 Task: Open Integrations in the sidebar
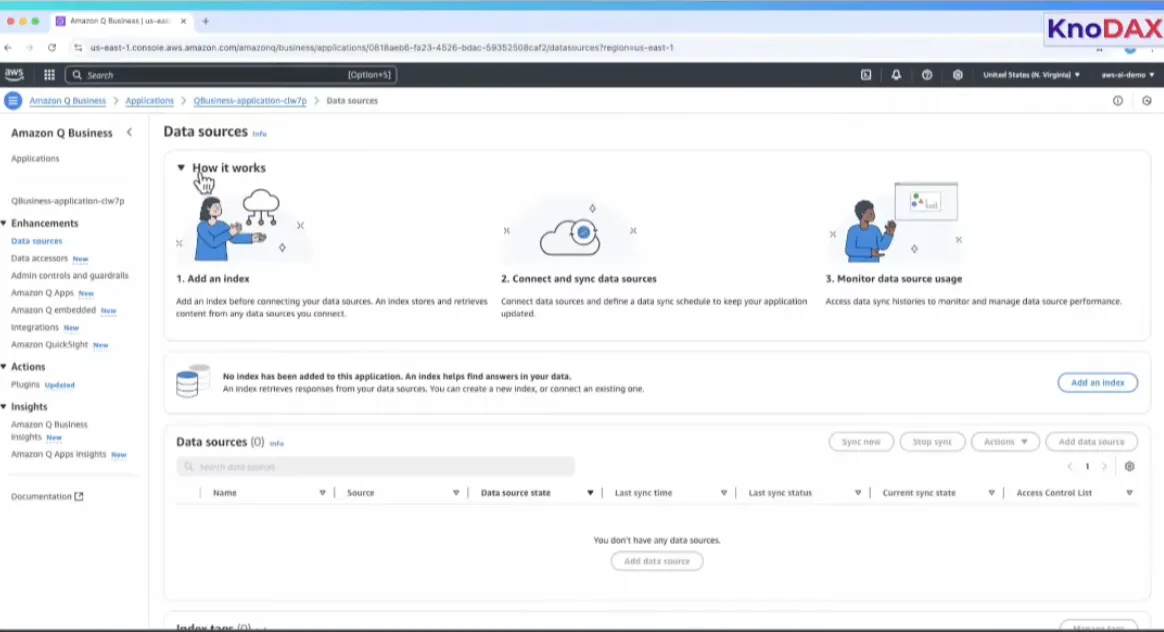(x=35, y=327)
